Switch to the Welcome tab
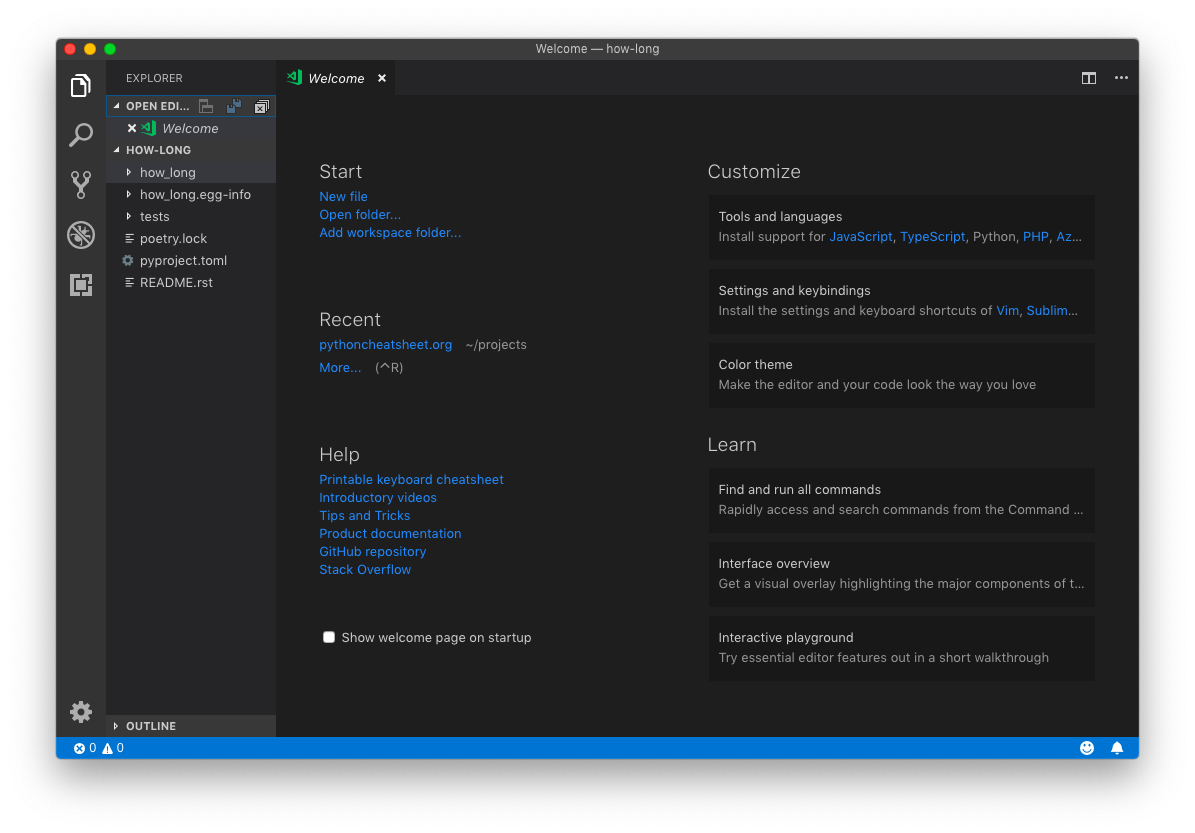This screenshot has width=1195, height=833. coord(336,77)
